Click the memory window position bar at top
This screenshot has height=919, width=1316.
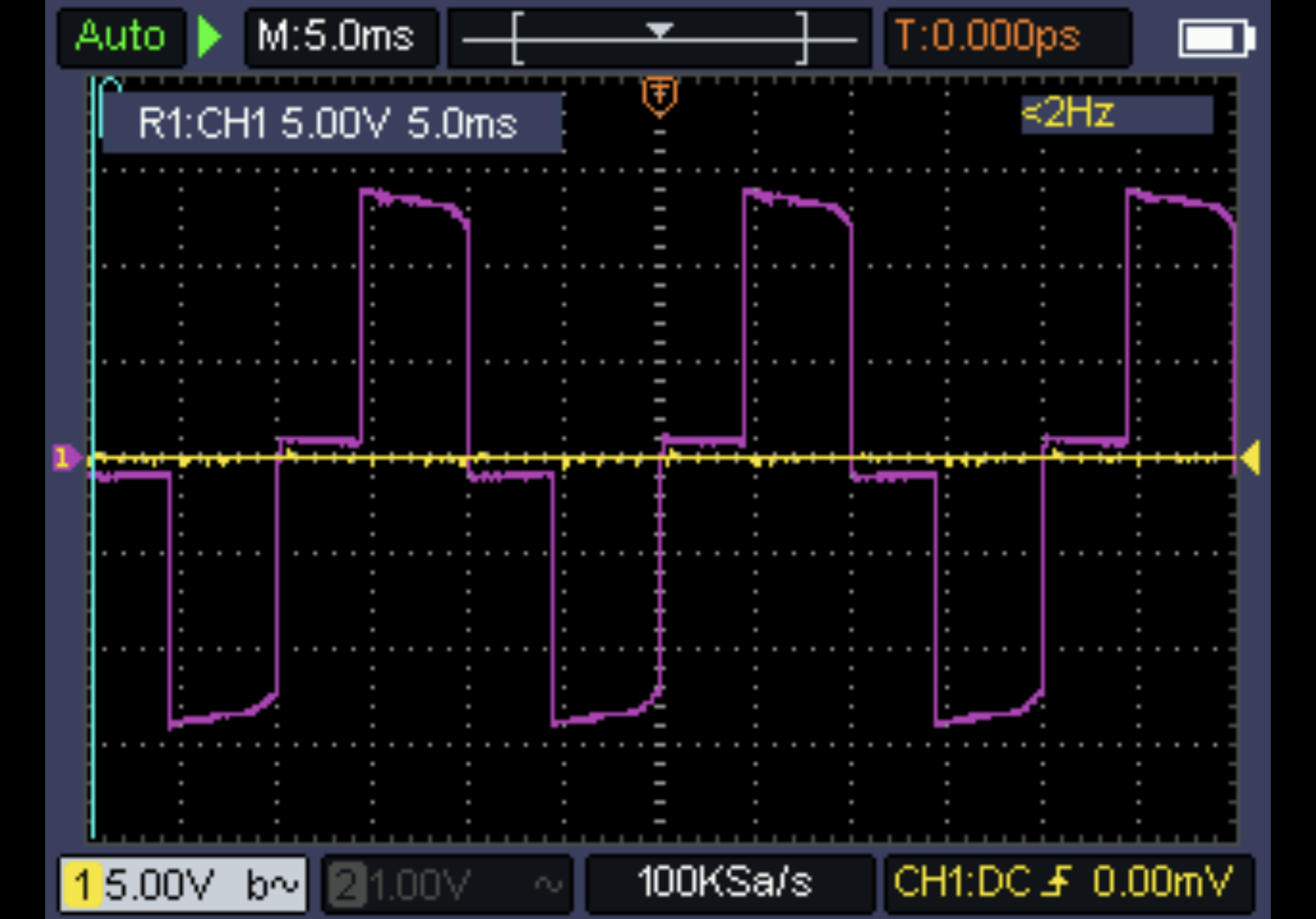coord(659,38)
